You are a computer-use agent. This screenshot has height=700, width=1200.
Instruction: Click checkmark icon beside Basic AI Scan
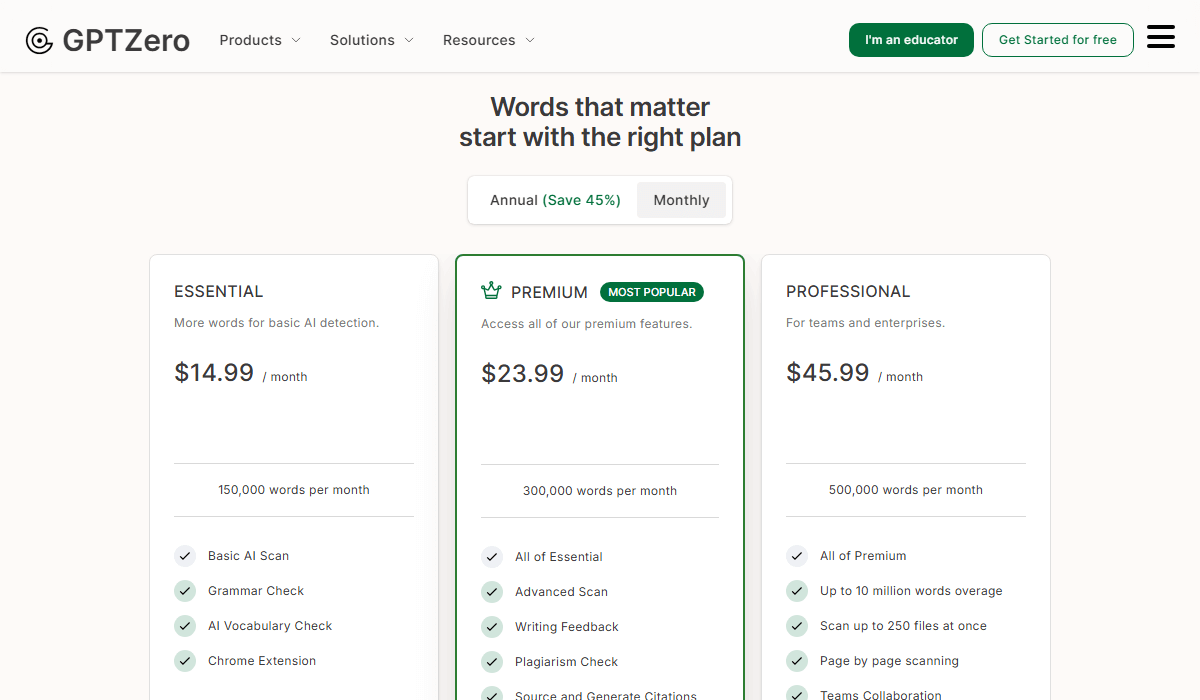pos(185,556)
